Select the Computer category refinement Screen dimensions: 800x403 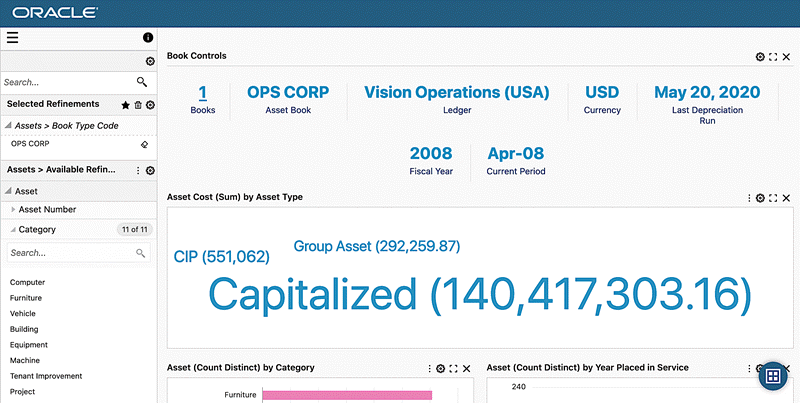tap(28, 282)
